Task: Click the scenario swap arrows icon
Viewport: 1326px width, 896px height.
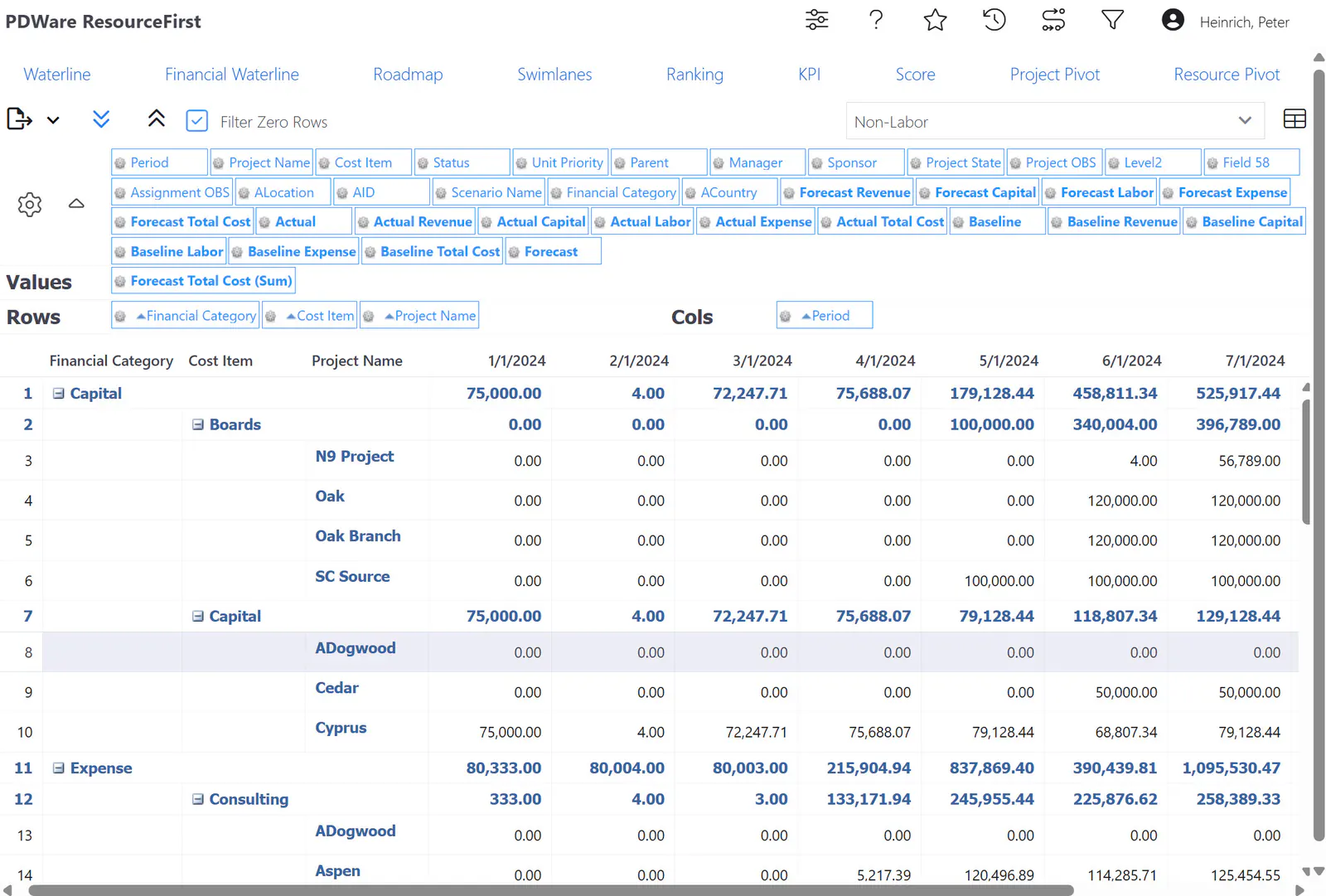Action: (x=1053, y=20)
